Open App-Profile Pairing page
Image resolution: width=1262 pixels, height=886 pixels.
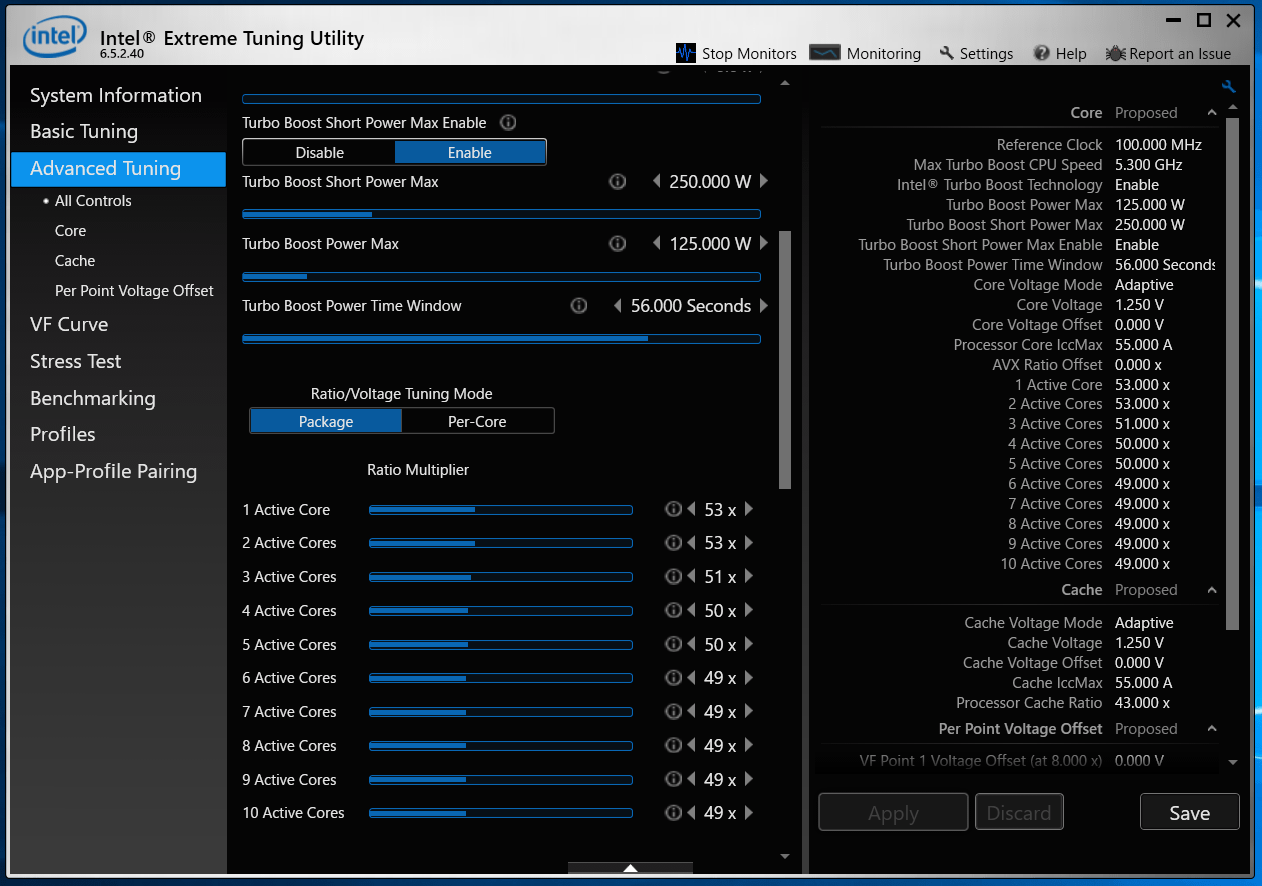[114, 471]
